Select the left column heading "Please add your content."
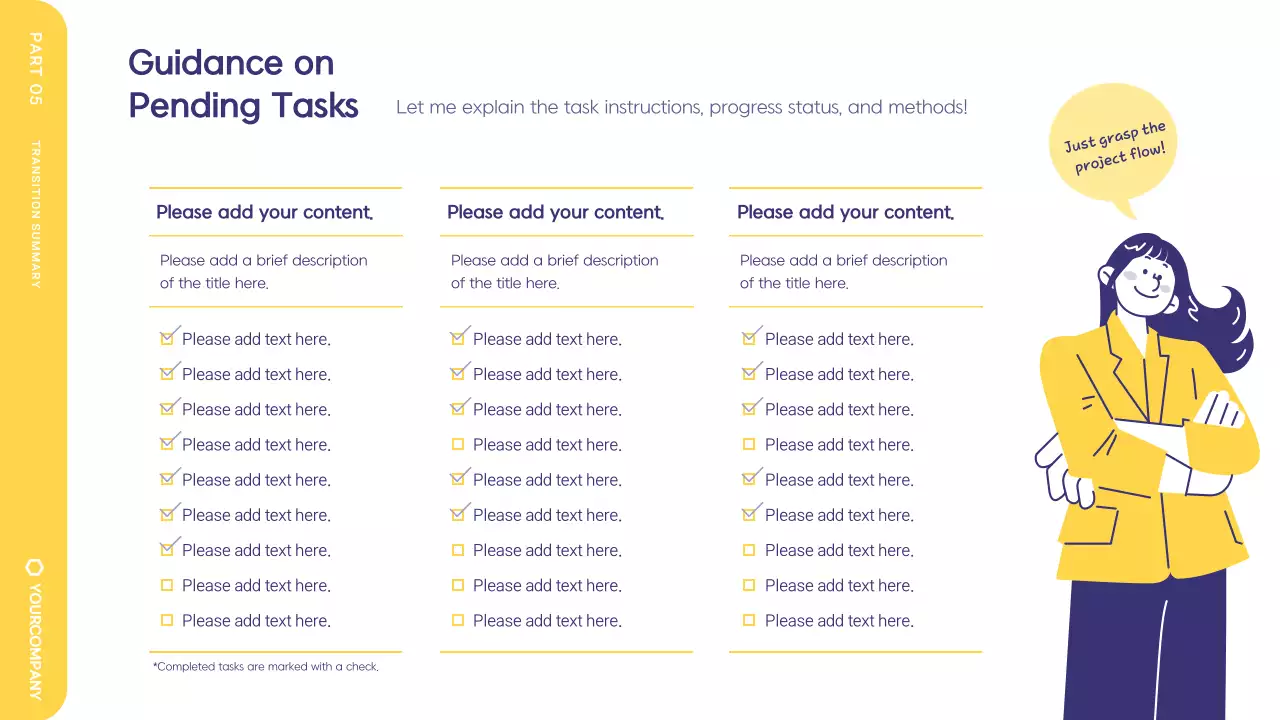The image size is (1280, 720). [x=264, y=212]
